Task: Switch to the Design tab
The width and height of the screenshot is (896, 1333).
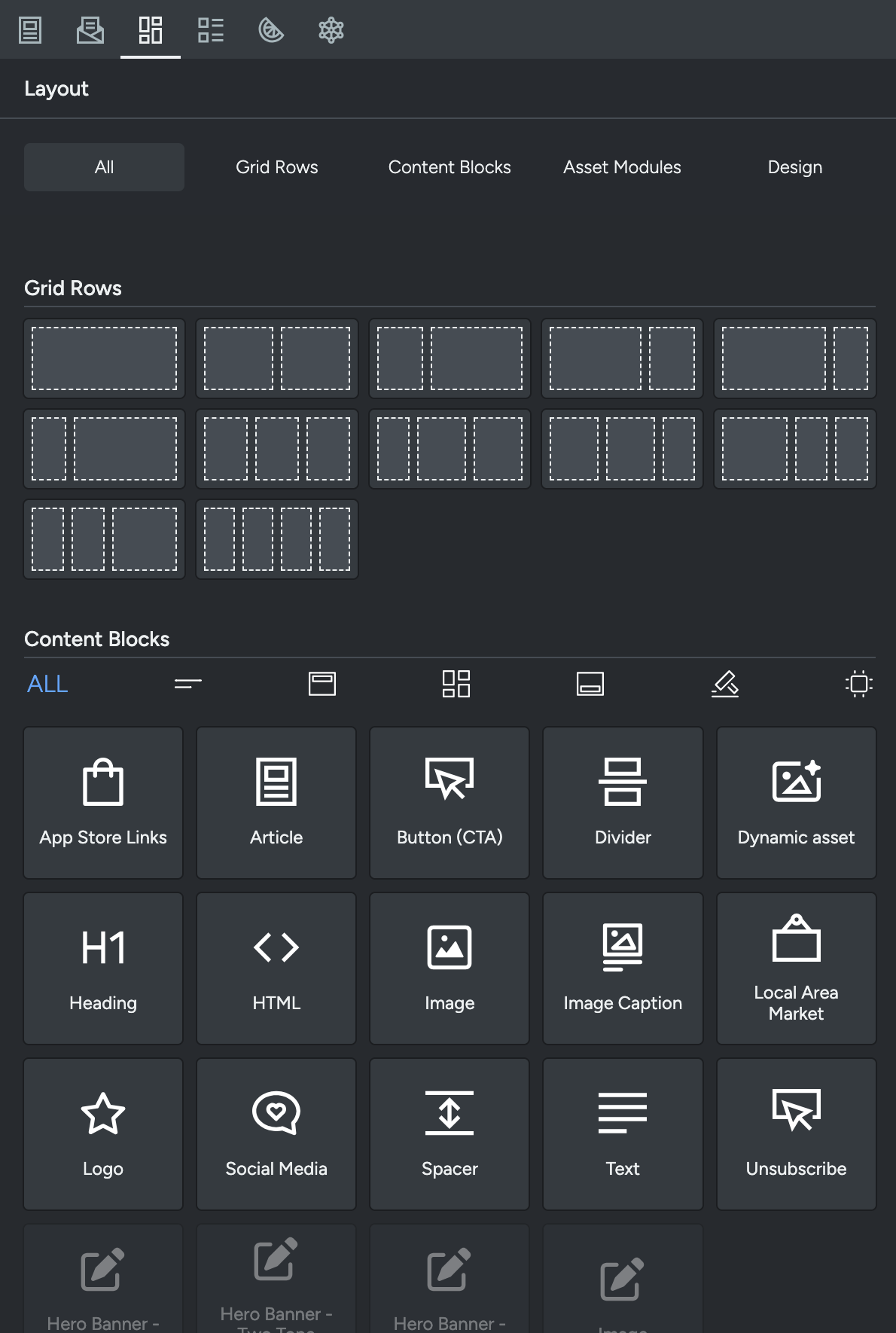Action: pos(795,167)
